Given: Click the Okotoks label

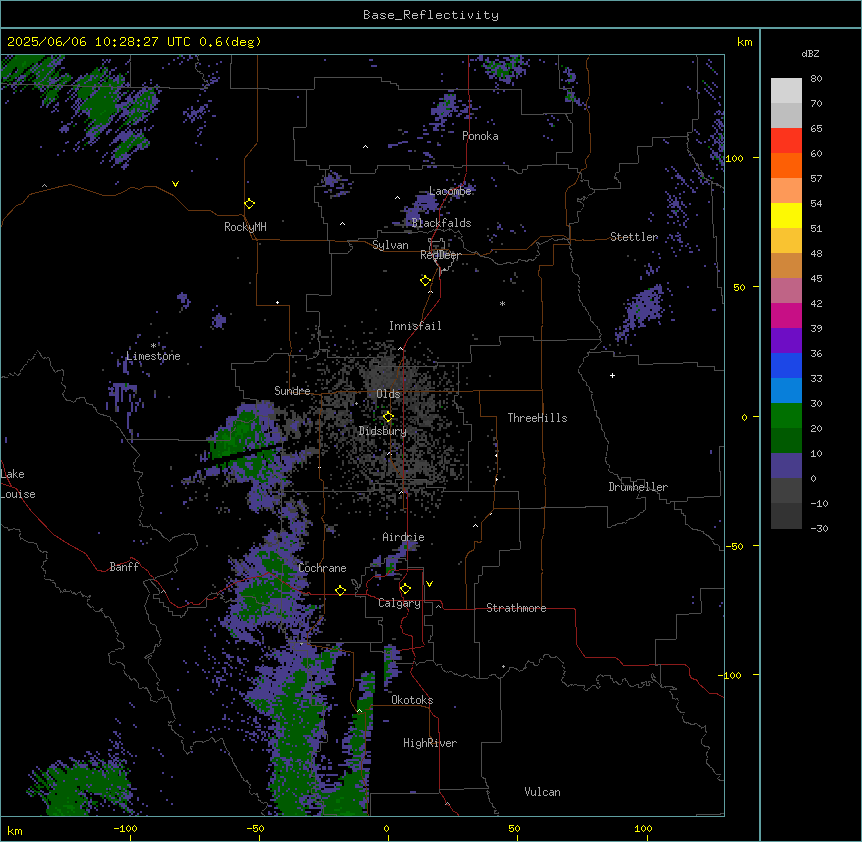Looking at the screenshot, I should 412,700.
